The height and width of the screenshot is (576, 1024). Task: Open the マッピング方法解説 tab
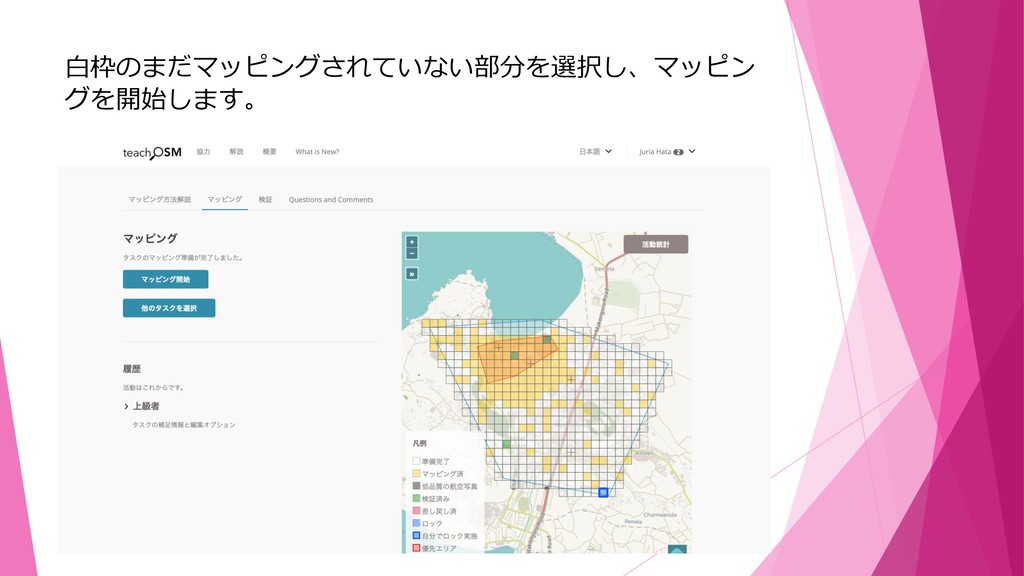click(159, 199)
